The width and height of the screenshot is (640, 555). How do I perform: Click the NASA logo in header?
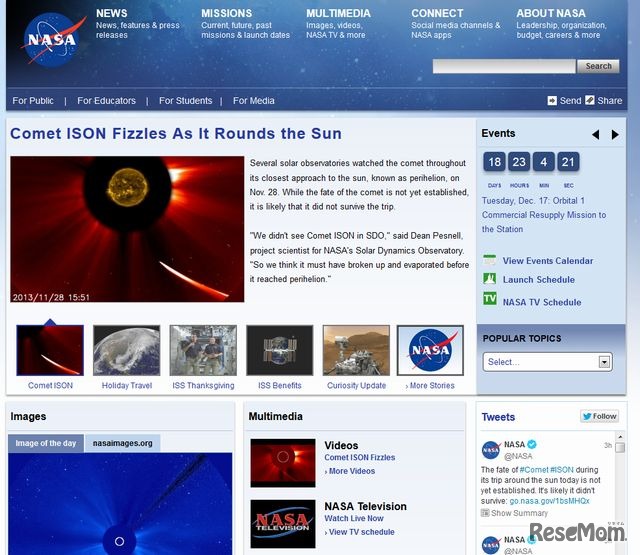[50, 40]
